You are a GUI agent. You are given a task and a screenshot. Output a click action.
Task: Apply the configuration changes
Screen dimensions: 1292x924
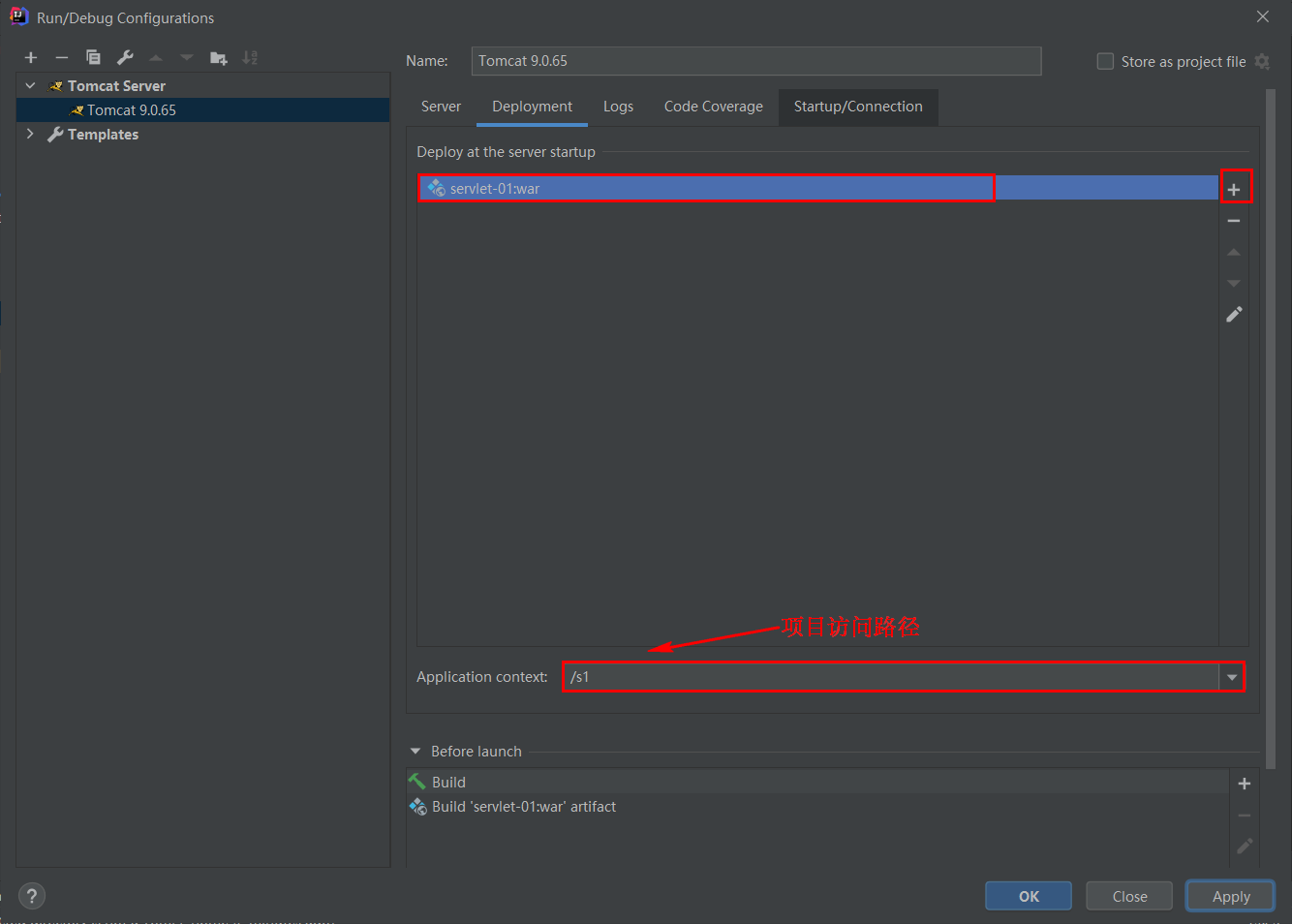pos(1231,896)
